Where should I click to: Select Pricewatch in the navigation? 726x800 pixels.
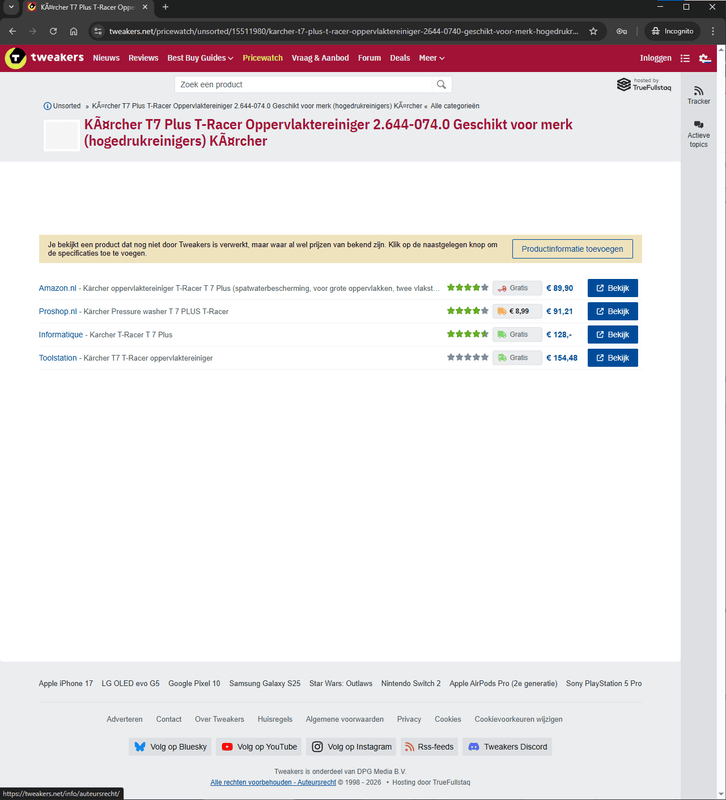tap(262, 58)
